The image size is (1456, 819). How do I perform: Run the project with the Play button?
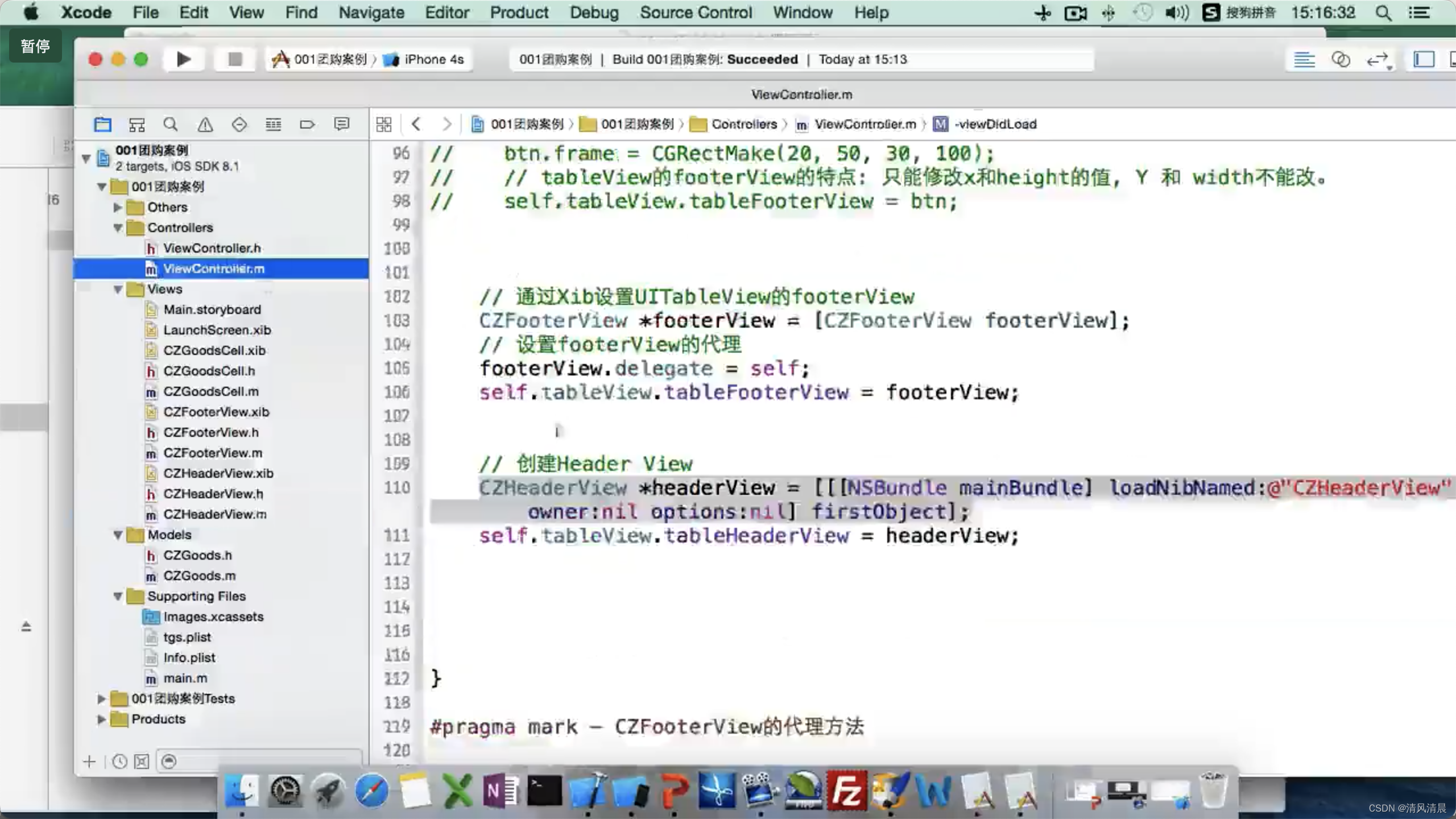coord(183,59)
